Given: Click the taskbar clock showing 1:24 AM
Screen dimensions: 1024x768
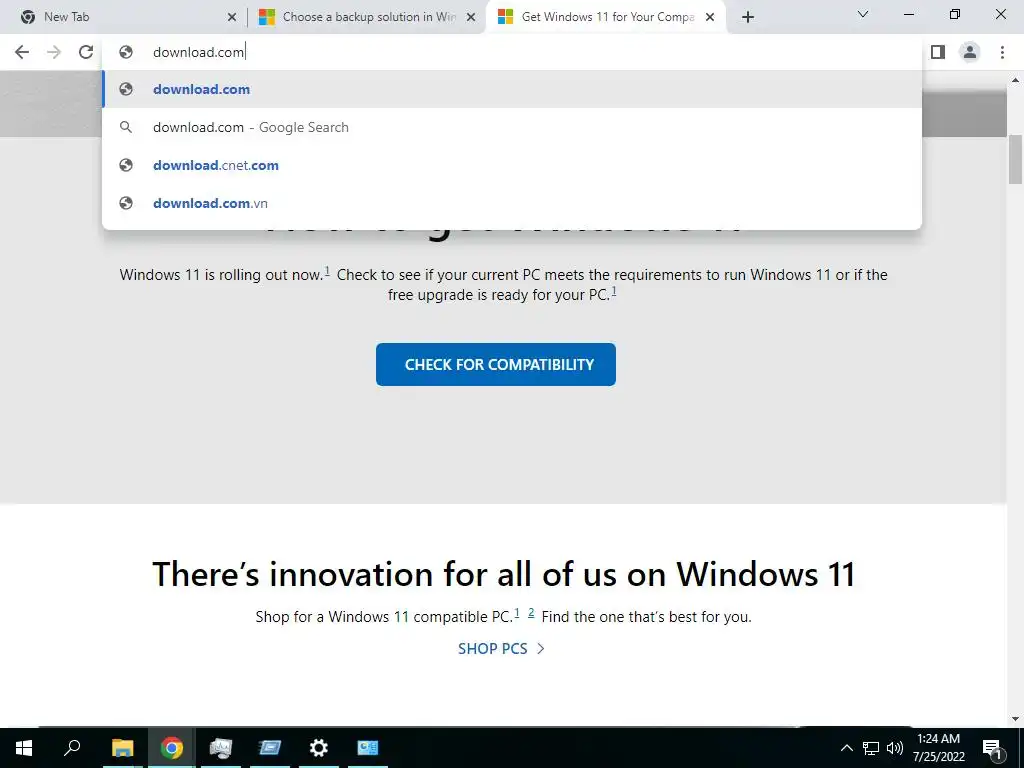Looking at the screenshot, I should coord(938,748).
